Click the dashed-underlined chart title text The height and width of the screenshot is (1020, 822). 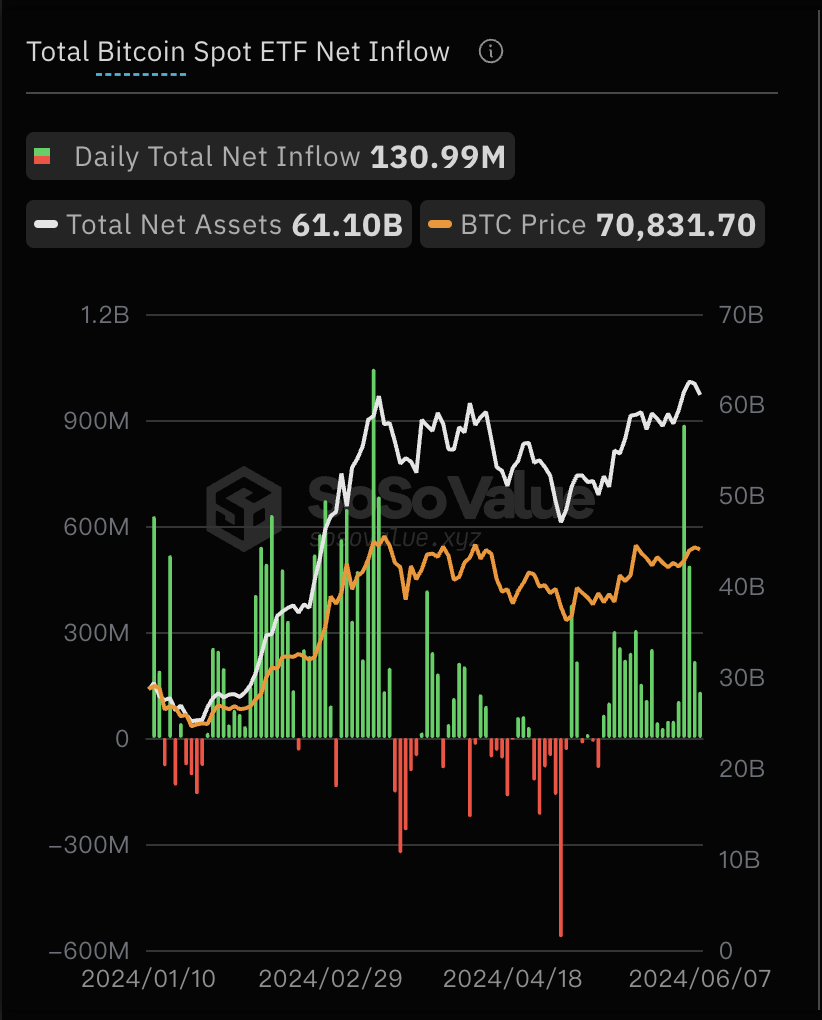pos(239,51)
